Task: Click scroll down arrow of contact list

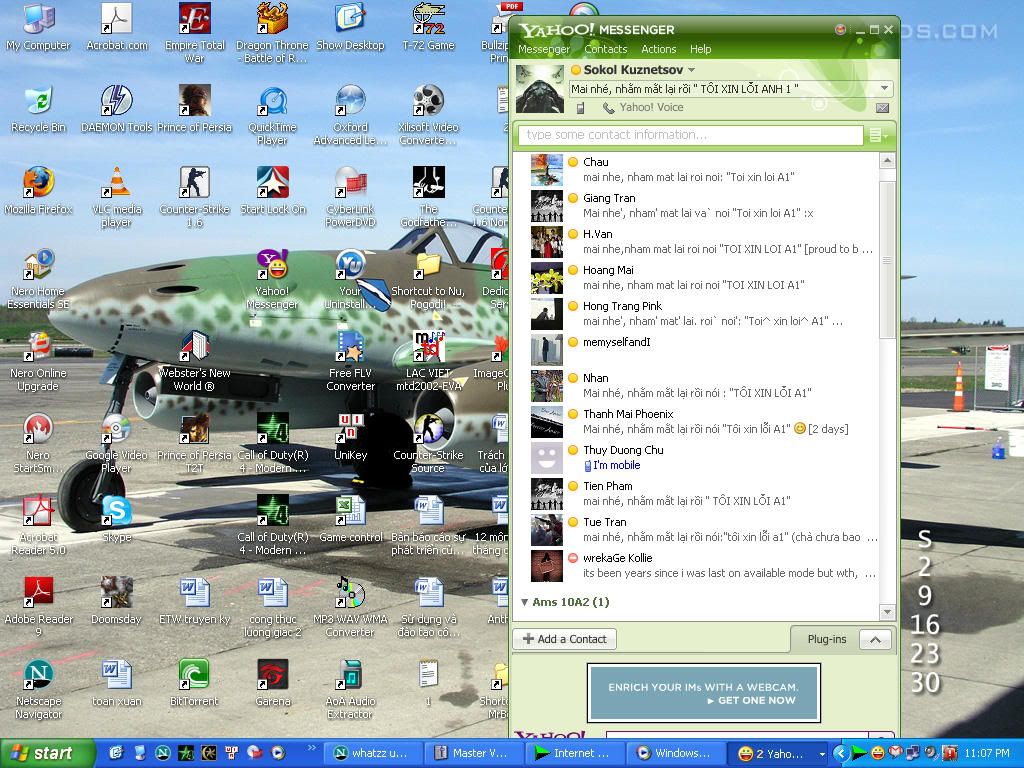Action: (887, 612)
